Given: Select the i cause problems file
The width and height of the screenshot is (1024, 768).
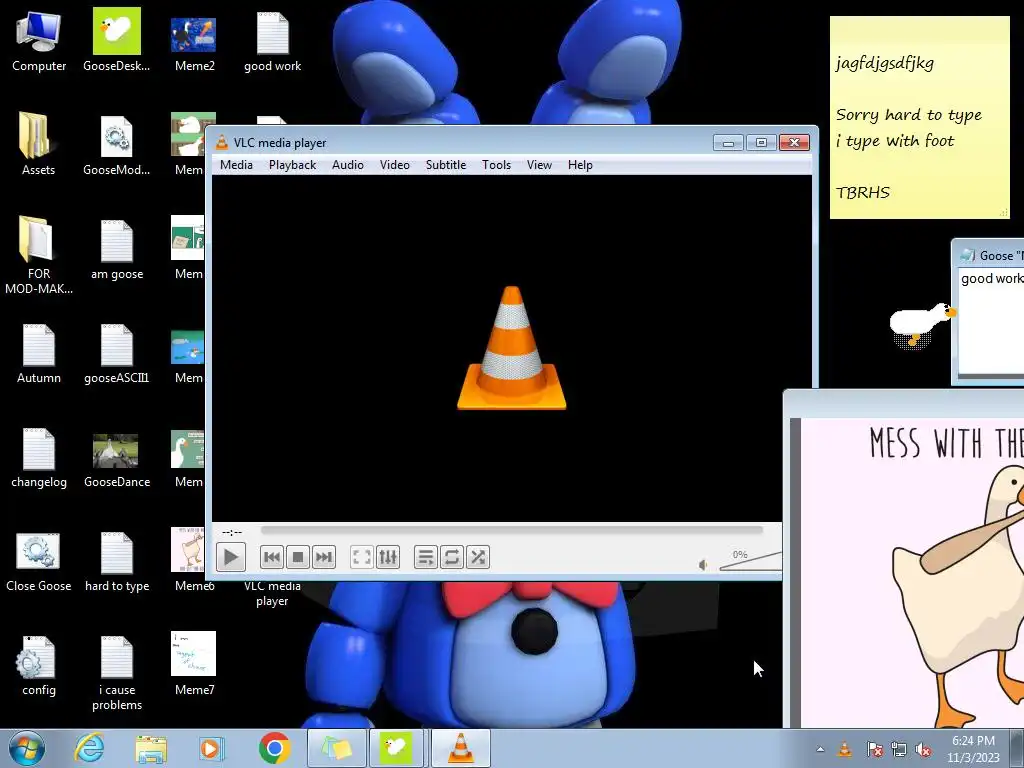Looking at the screenshot, I should [117, 673].
